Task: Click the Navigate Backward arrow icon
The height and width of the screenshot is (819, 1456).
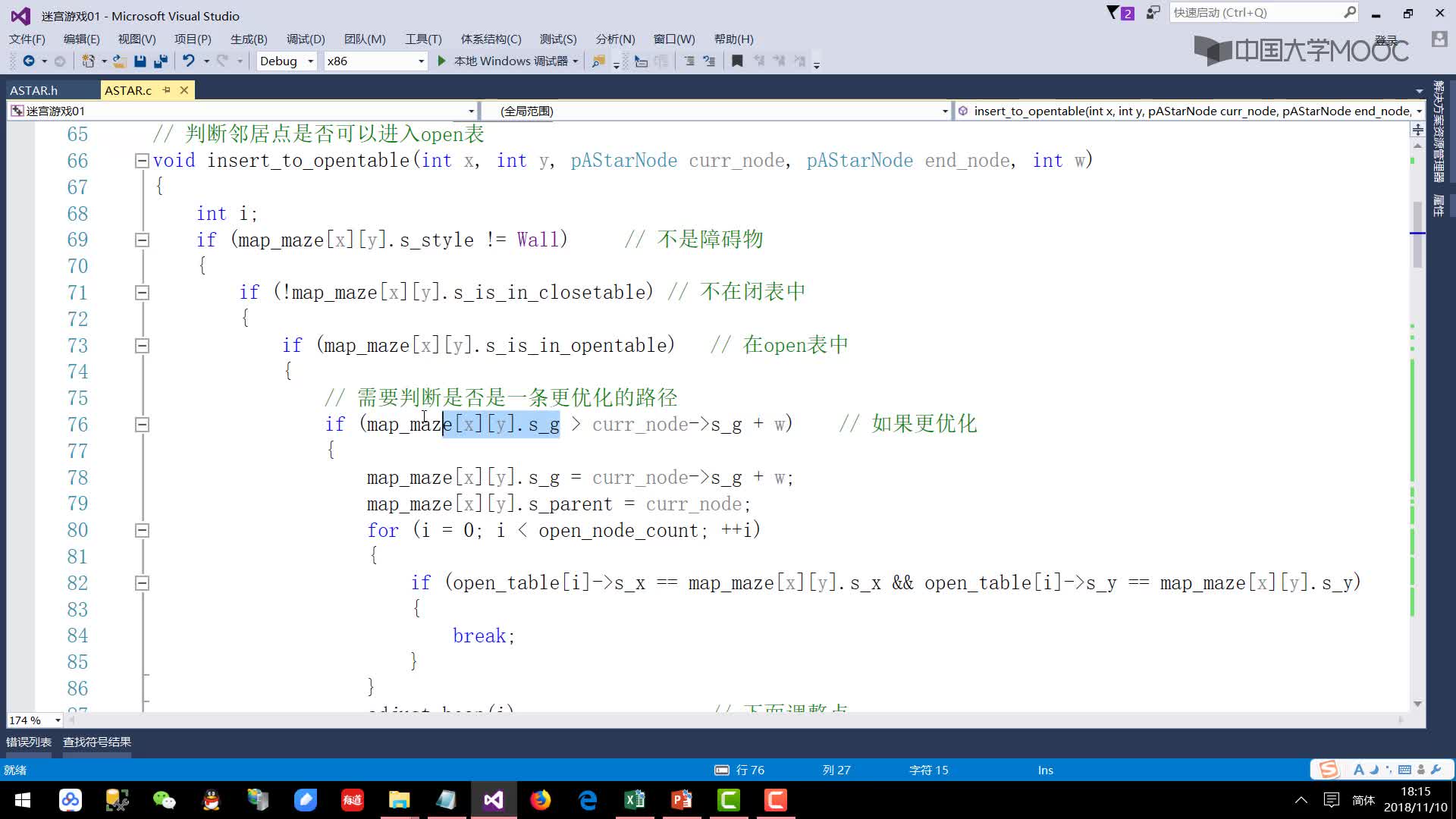Action: pyautogui.click(x=29, y=61)
